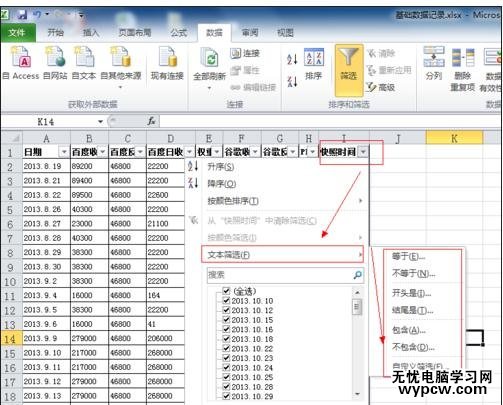Click the From Text import icon
Viewport: 503px width, 405px height.
pyautogui.click(x=84, y=63)
